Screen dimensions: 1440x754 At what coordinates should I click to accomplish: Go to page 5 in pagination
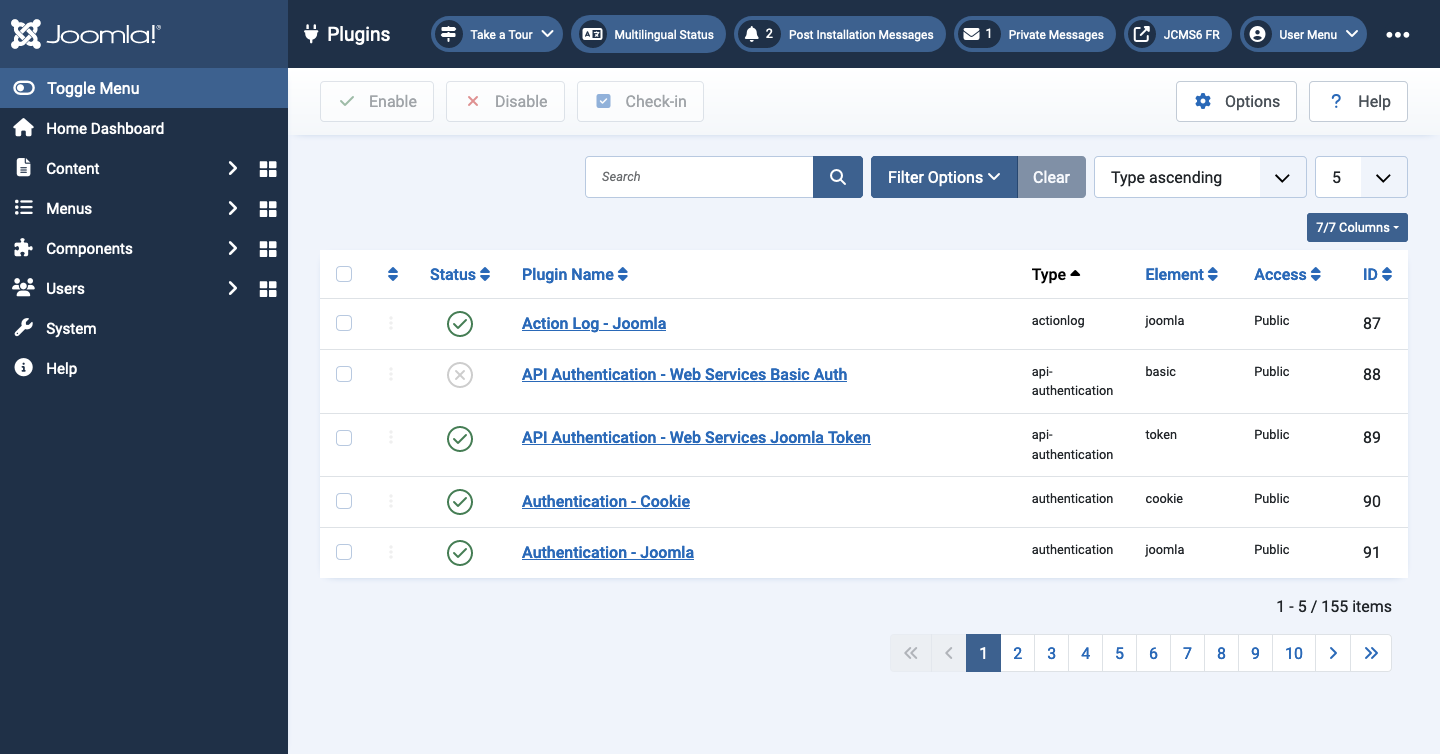pos(1119,653)
